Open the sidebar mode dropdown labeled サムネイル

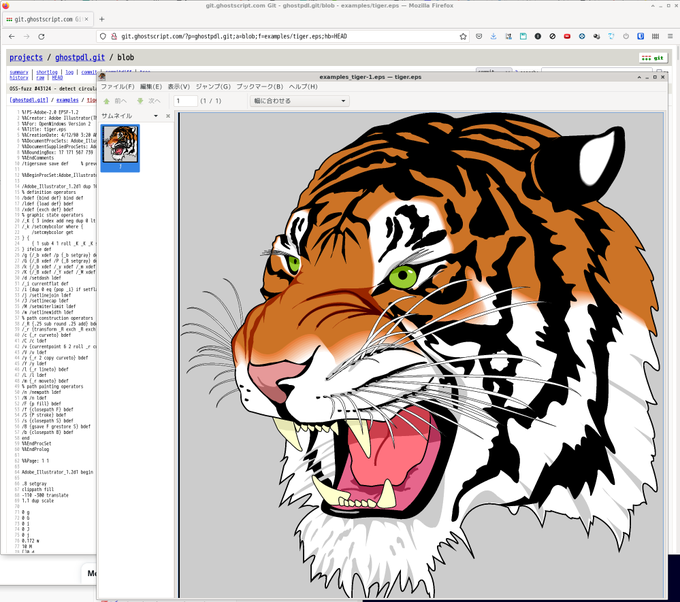click(130, 116)
